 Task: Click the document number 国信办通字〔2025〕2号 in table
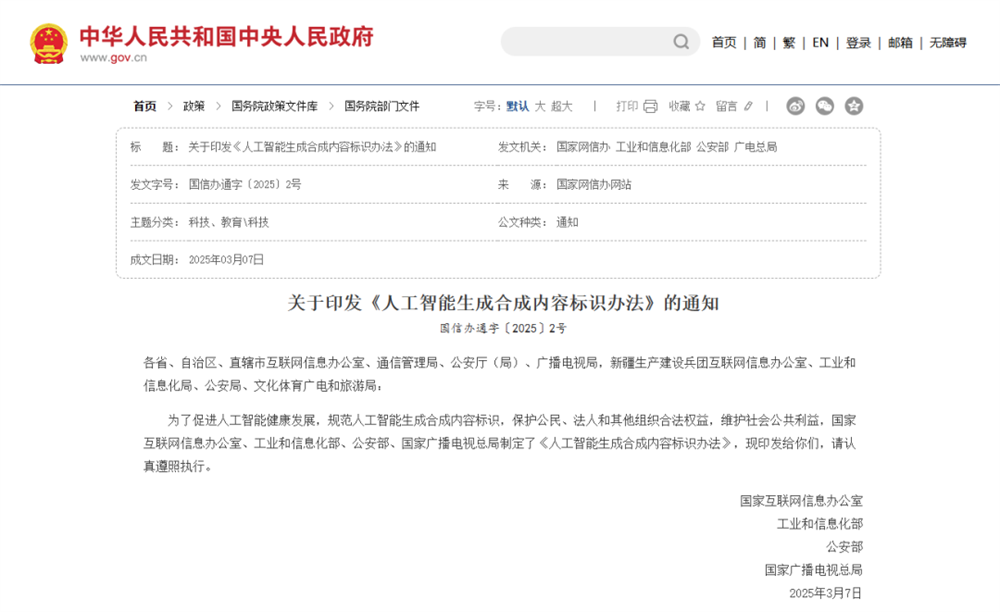point(245,184)
